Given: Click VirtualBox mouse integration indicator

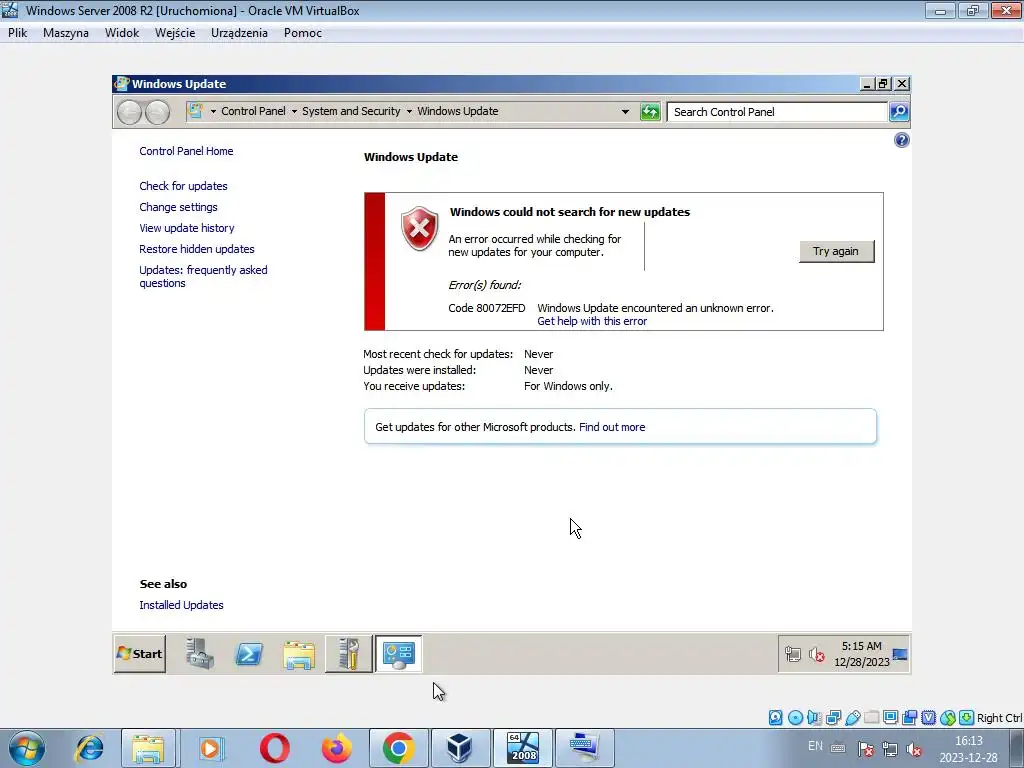Looking at the screenshot, I should pos(948,718).
